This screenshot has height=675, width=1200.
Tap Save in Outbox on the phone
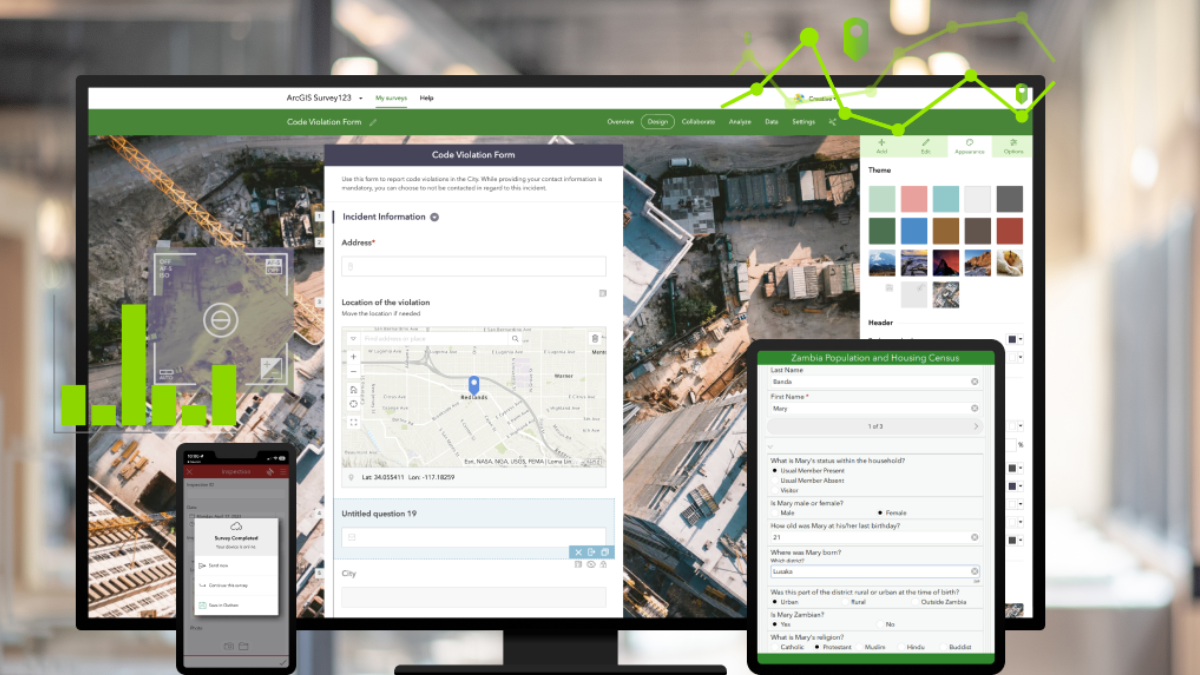point(236,605)
